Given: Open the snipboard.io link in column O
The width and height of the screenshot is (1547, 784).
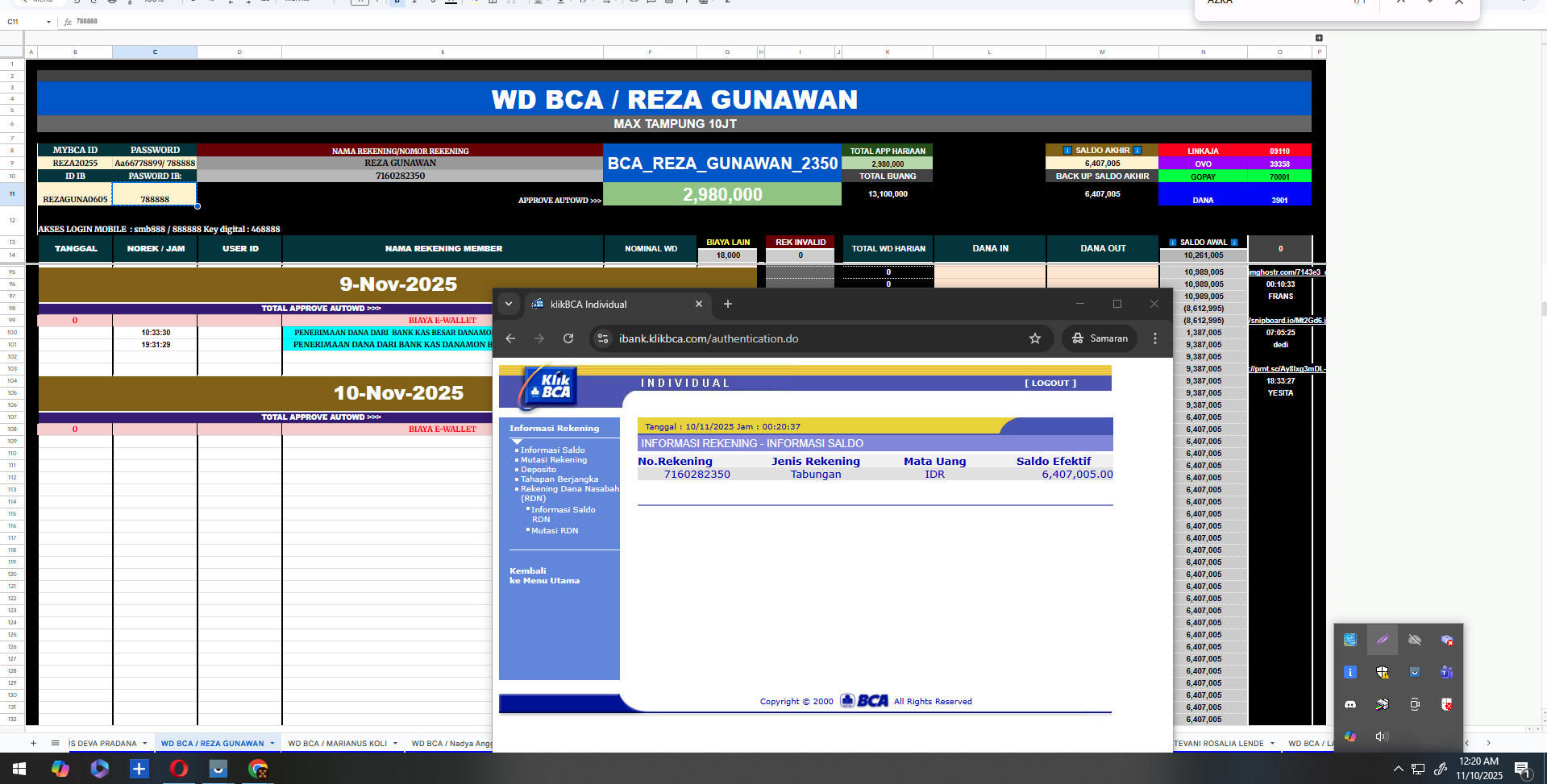Looking at the screenshot, I should point(1285,321).
